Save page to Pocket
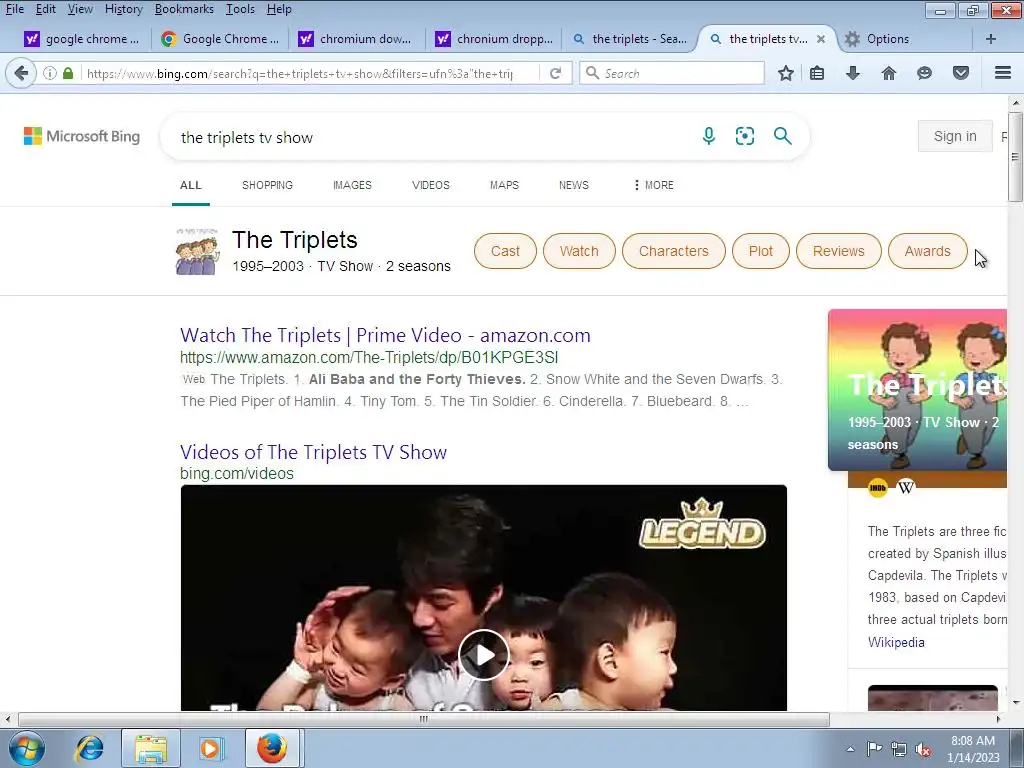 point(961,73)
